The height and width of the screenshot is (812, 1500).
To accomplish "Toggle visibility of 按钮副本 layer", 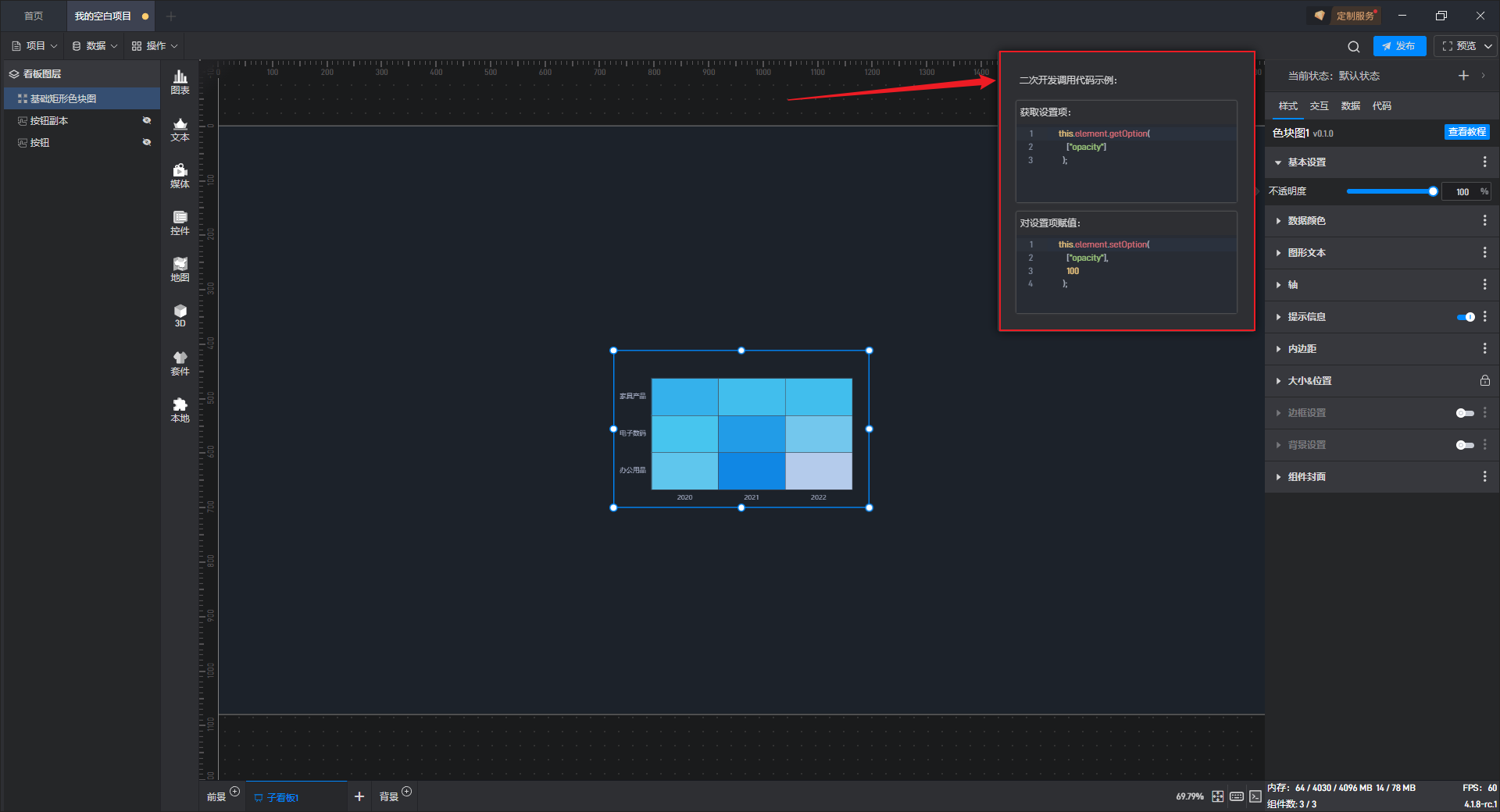I will [146, 120].
